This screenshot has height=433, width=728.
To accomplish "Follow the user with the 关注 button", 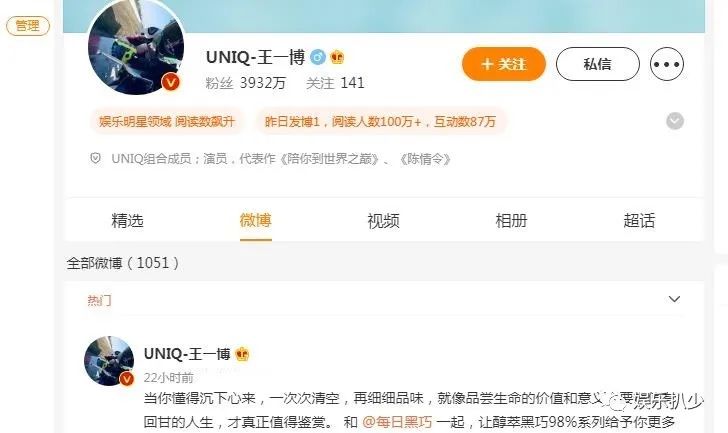I will tap(504, 64).
